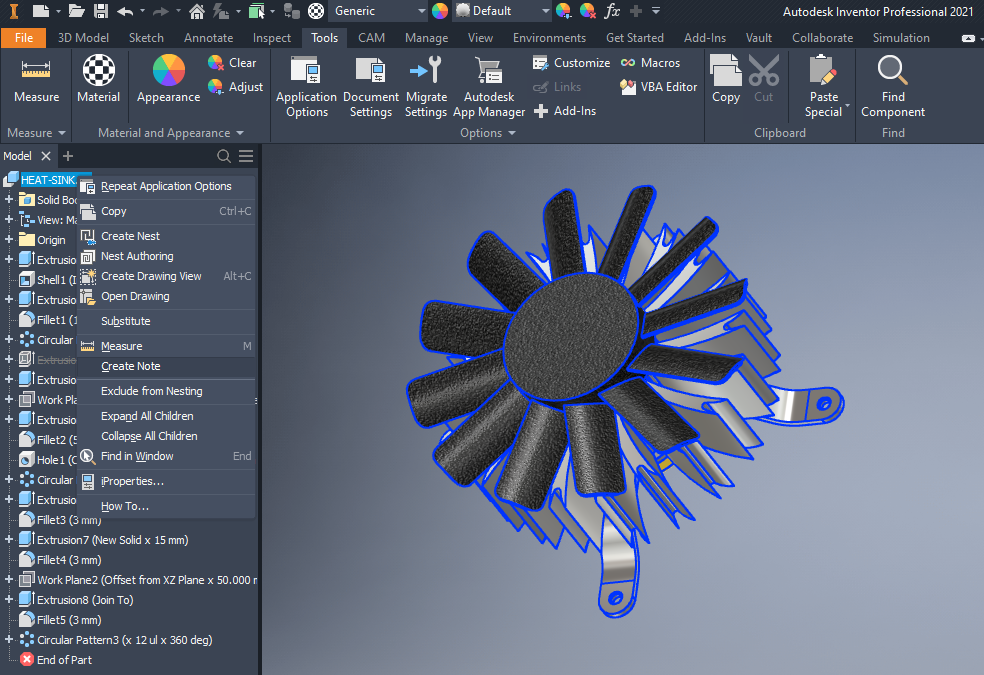This screenshot has width=984, height=675.
Task: Click the fx parameters icon
Action: (x=612, y=11)
